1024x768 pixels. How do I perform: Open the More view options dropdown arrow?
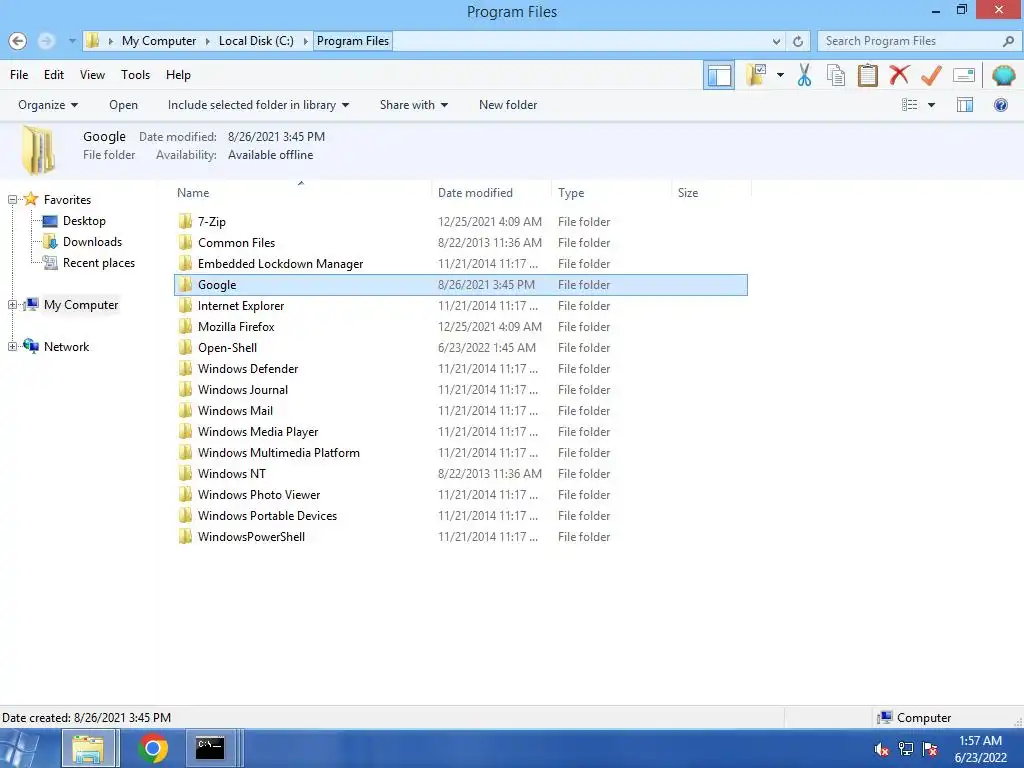tap(931, 105)
